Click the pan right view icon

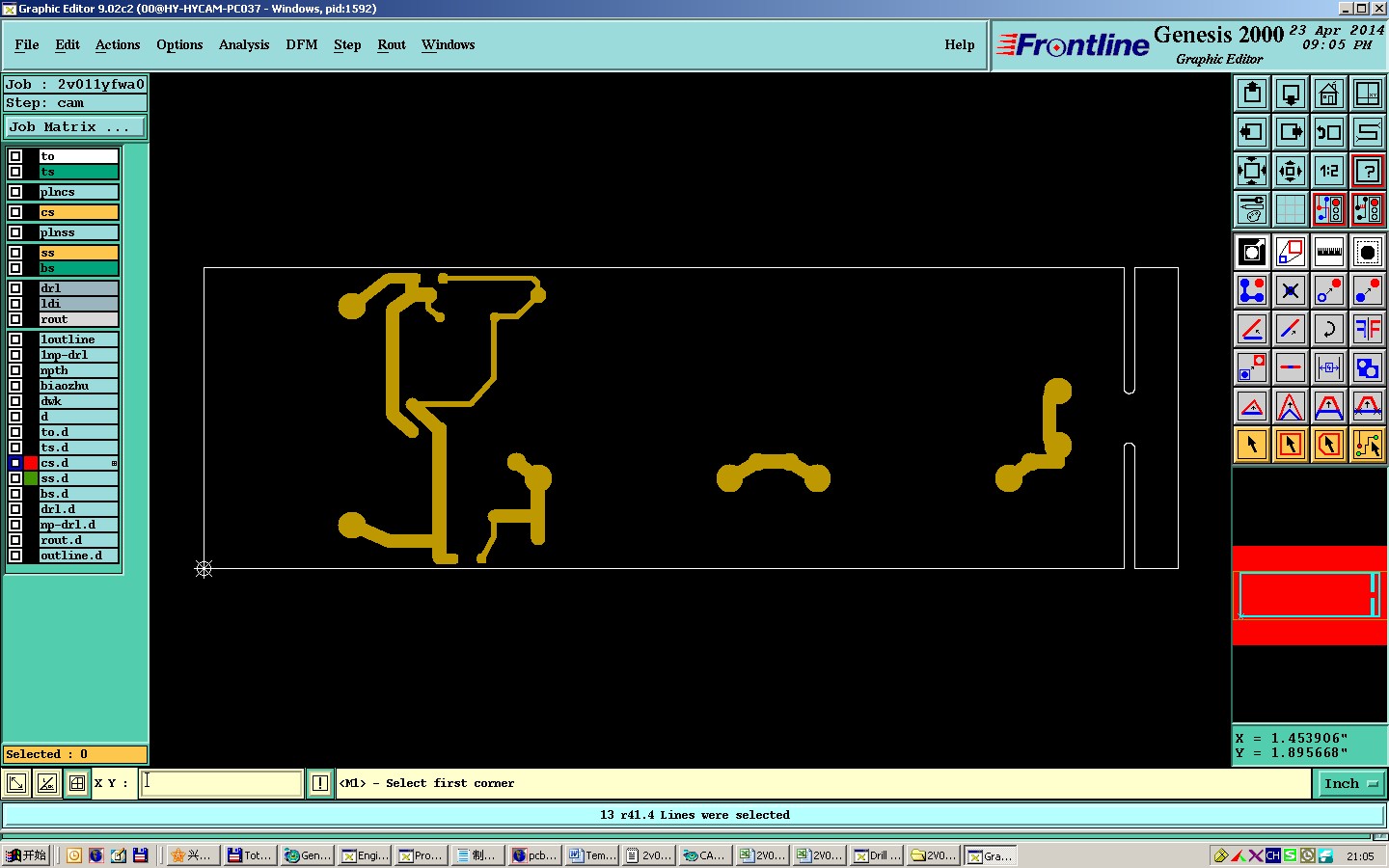pyautogui.click(x=1290, y=132)
